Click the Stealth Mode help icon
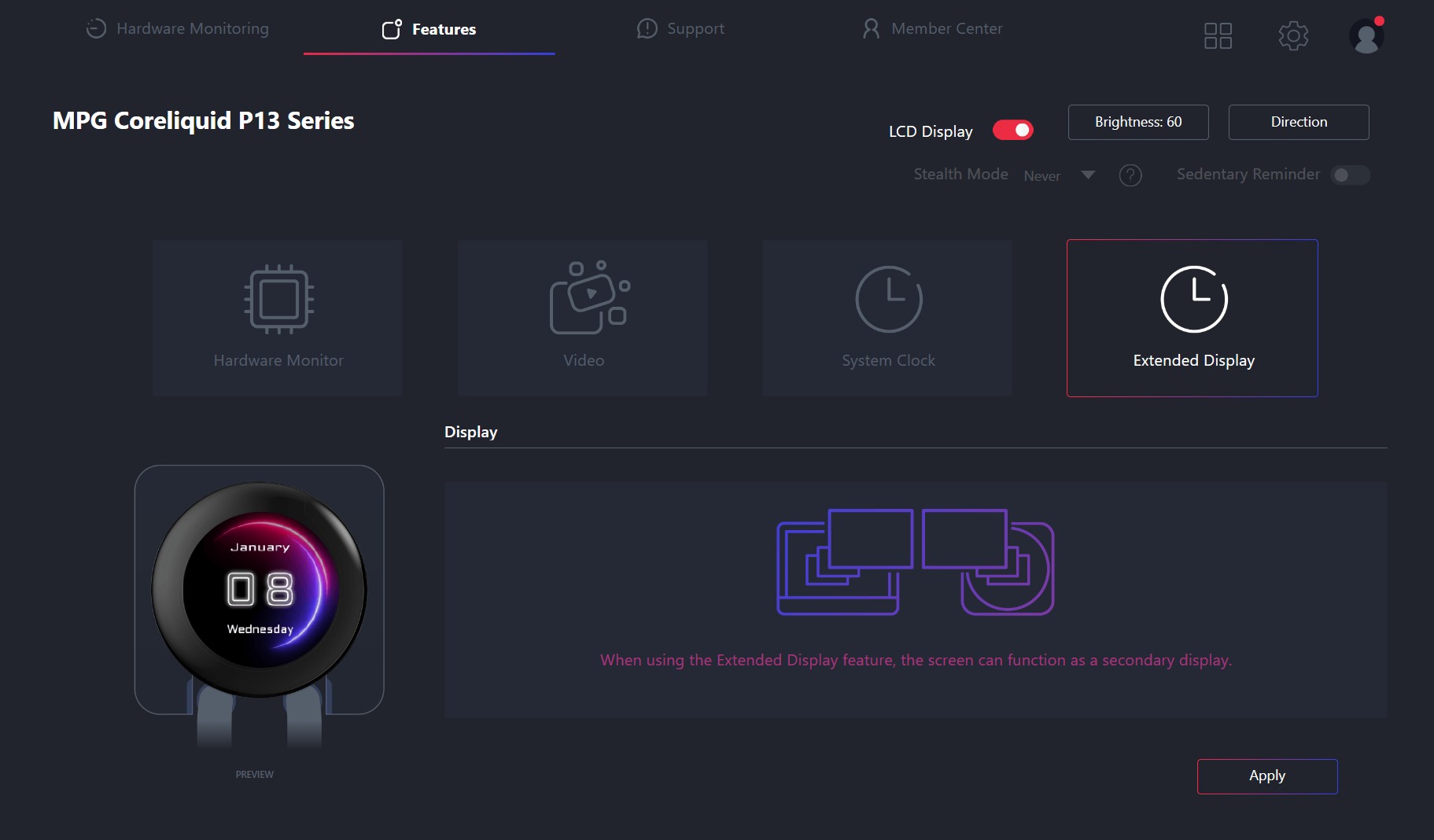Screen dimensions: 1434x840 point(1130,175)
